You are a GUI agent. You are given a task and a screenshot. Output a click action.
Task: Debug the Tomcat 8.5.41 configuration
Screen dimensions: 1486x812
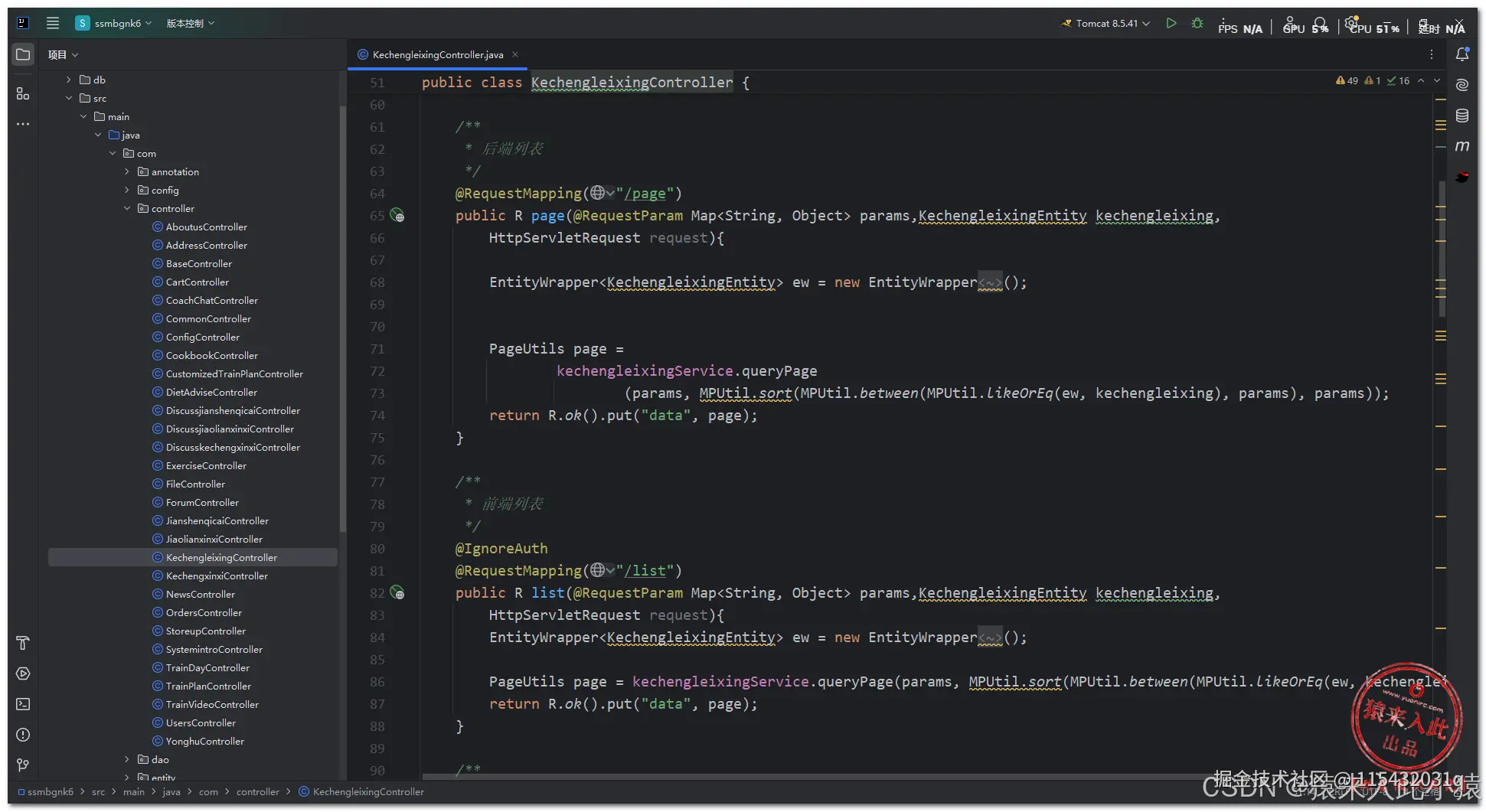pos(1197,23)
